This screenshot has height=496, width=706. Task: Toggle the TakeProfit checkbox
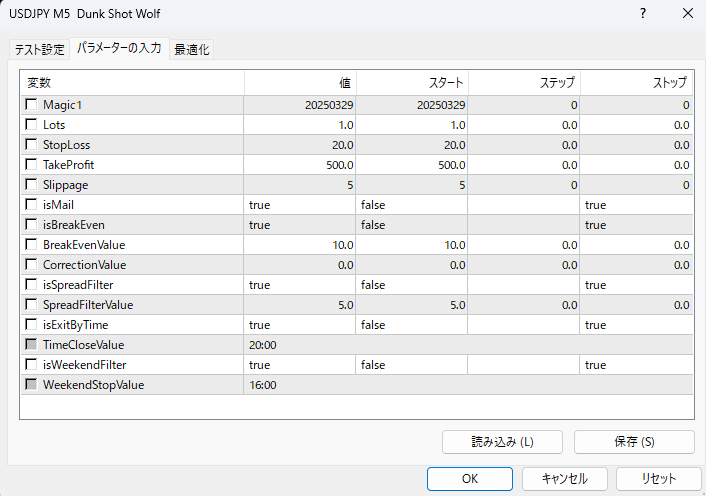click(32, 165)
